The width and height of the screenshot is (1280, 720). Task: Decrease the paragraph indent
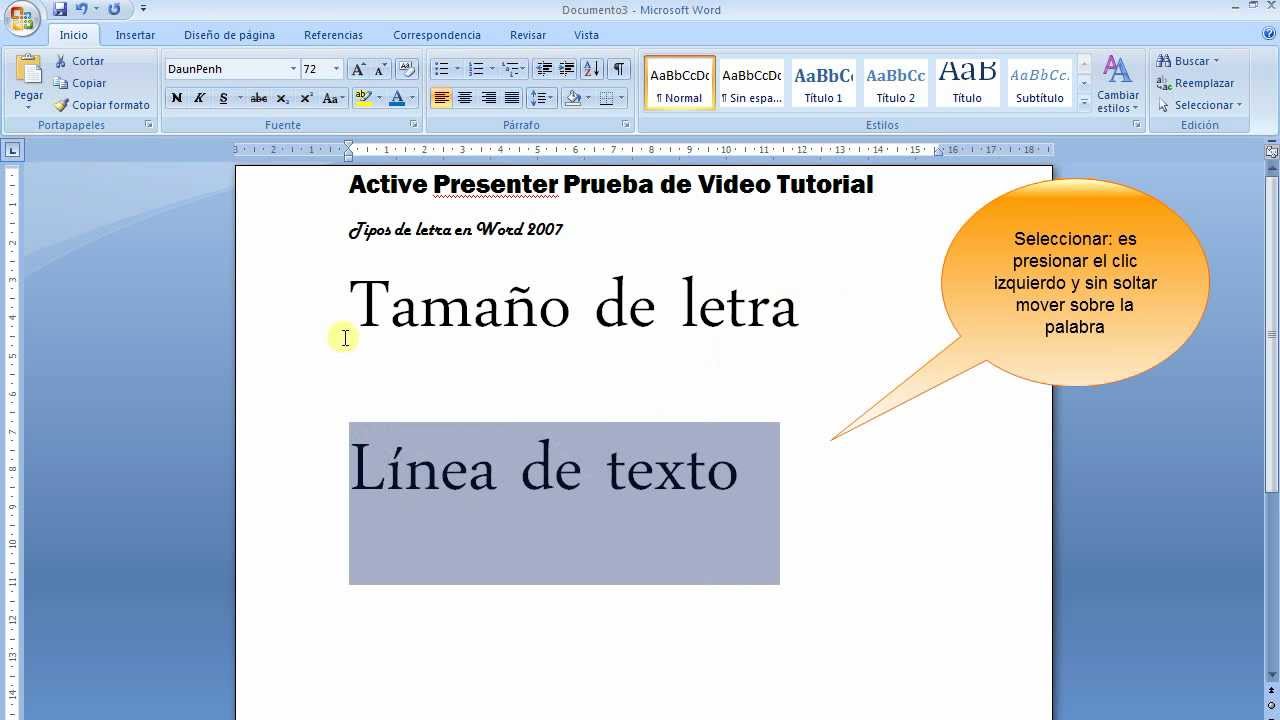coord(544,69)
